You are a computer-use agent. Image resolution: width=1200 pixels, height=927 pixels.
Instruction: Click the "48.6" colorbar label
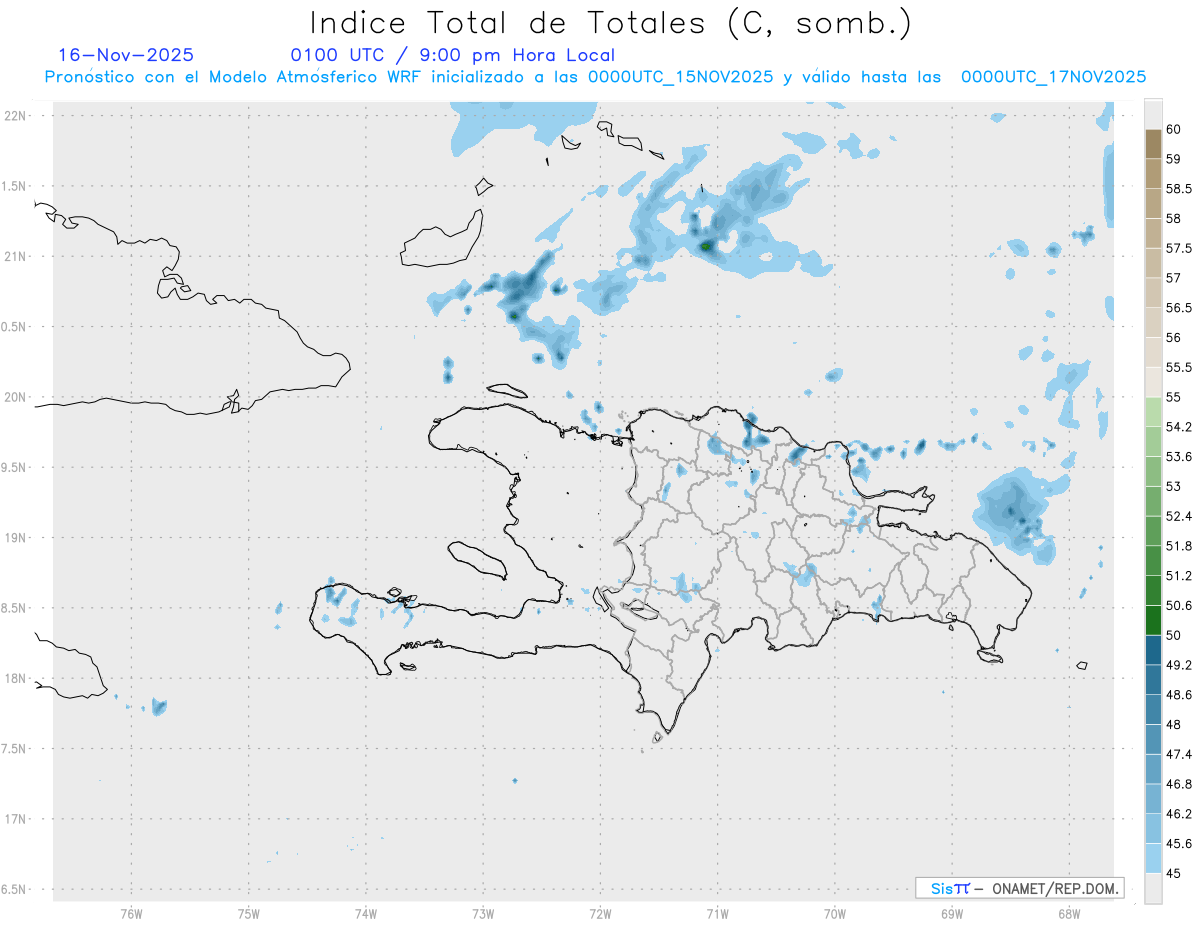(x=1178, y=694)
